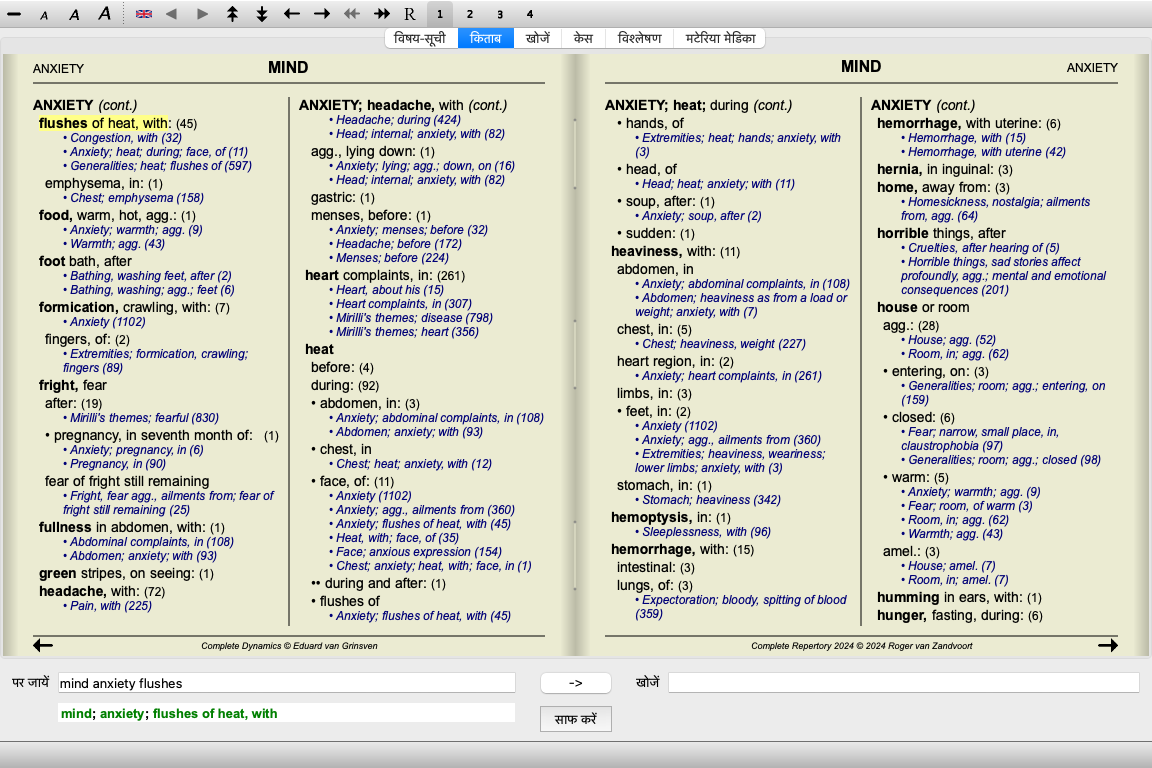
Task: Toggle view number 4 in toolbar
Action: (529, 14)
